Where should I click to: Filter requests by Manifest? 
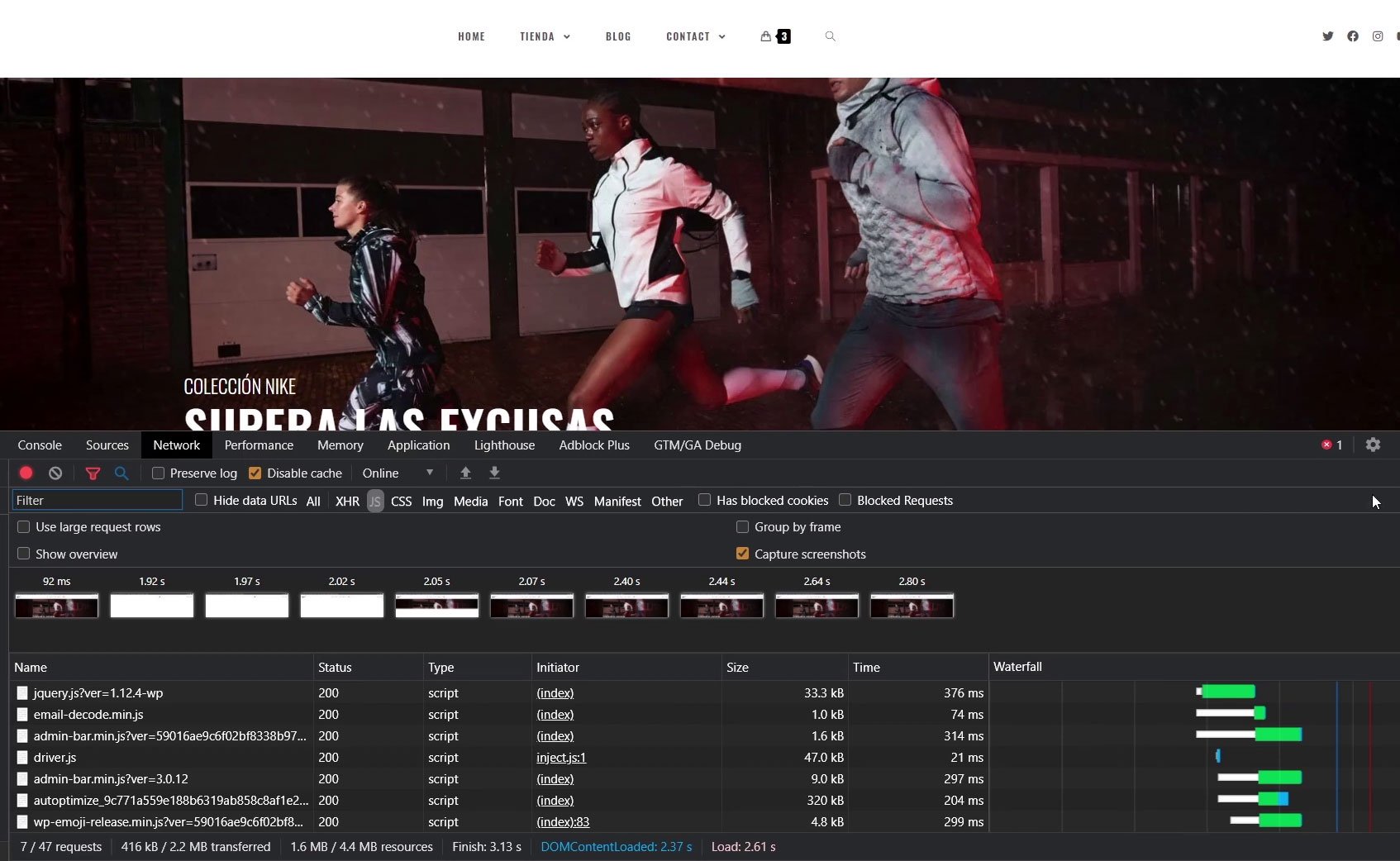point(617,501)
